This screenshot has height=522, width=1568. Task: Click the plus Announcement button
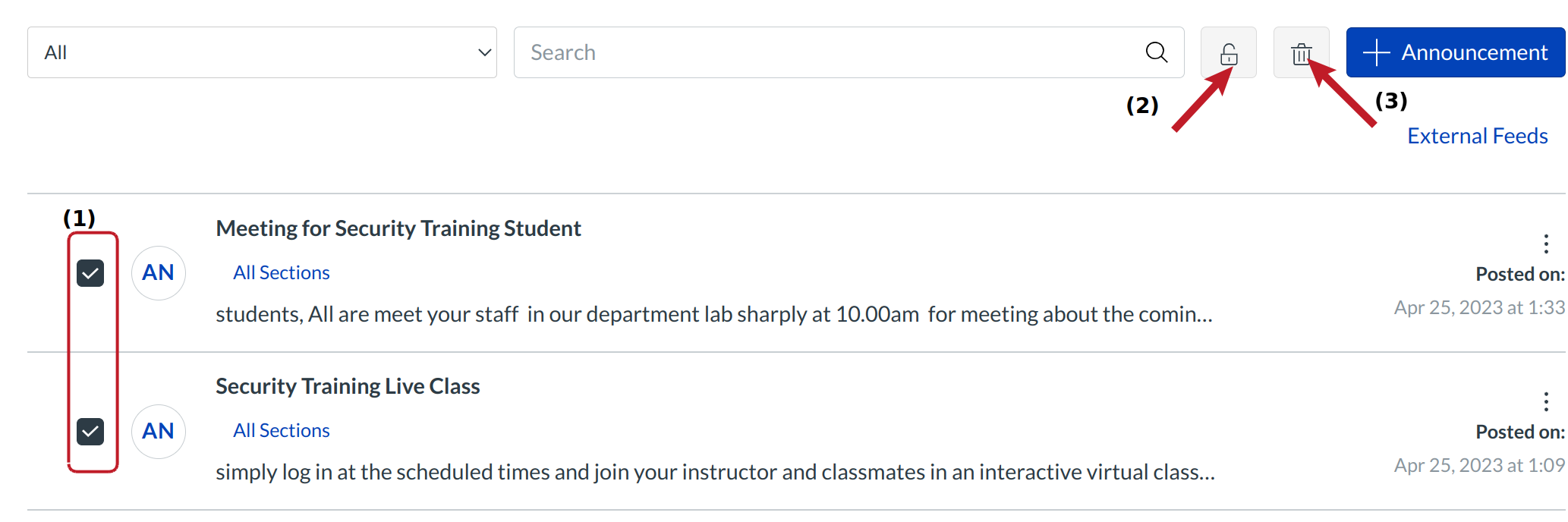pos(1455,52)
